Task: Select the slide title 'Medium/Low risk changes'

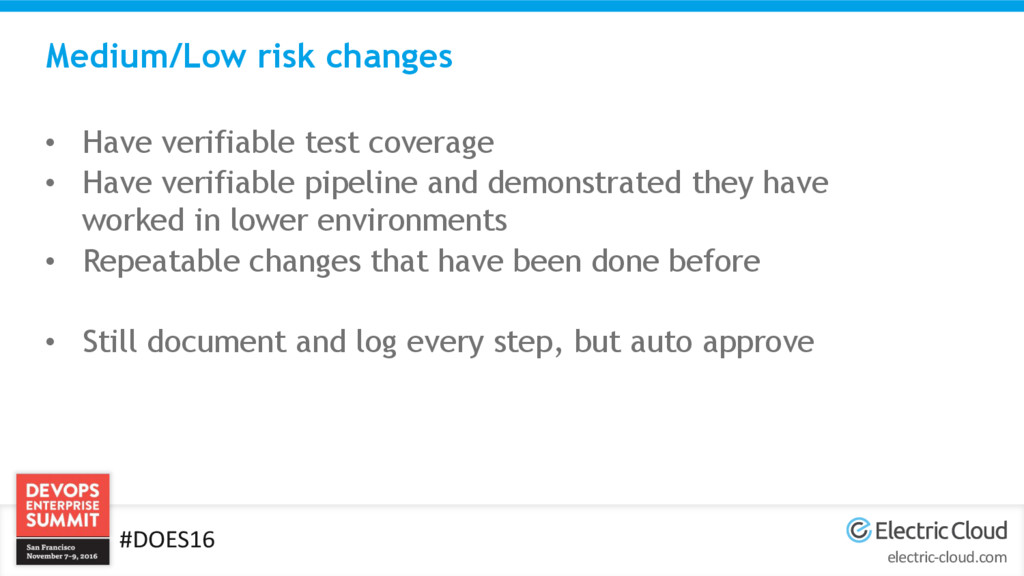Action: point(249,56)
